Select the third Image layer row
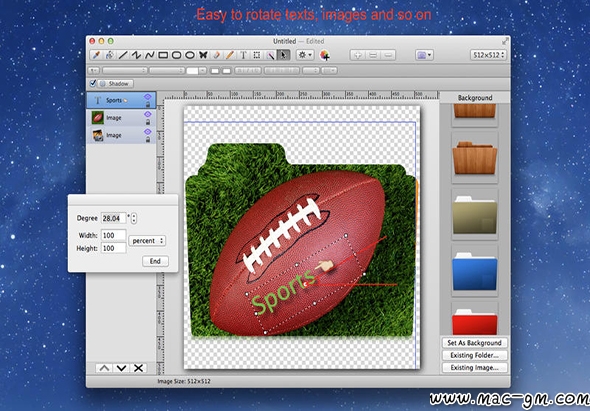The width and height of the screenshot is (590, 411). coord(121,135)
